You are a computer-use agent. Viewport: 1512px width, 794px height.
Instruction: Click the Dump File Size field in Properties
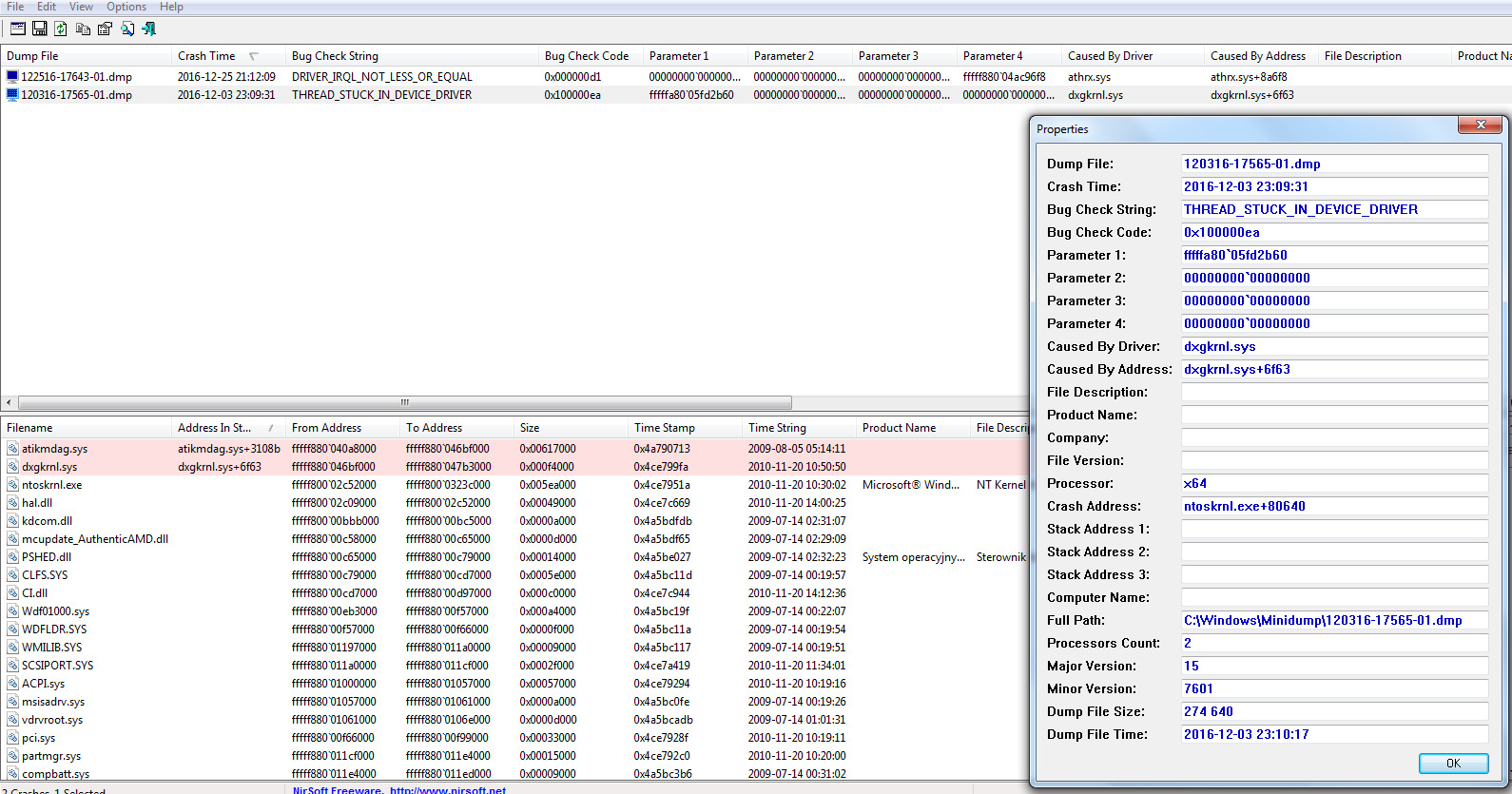(1334, 711)
